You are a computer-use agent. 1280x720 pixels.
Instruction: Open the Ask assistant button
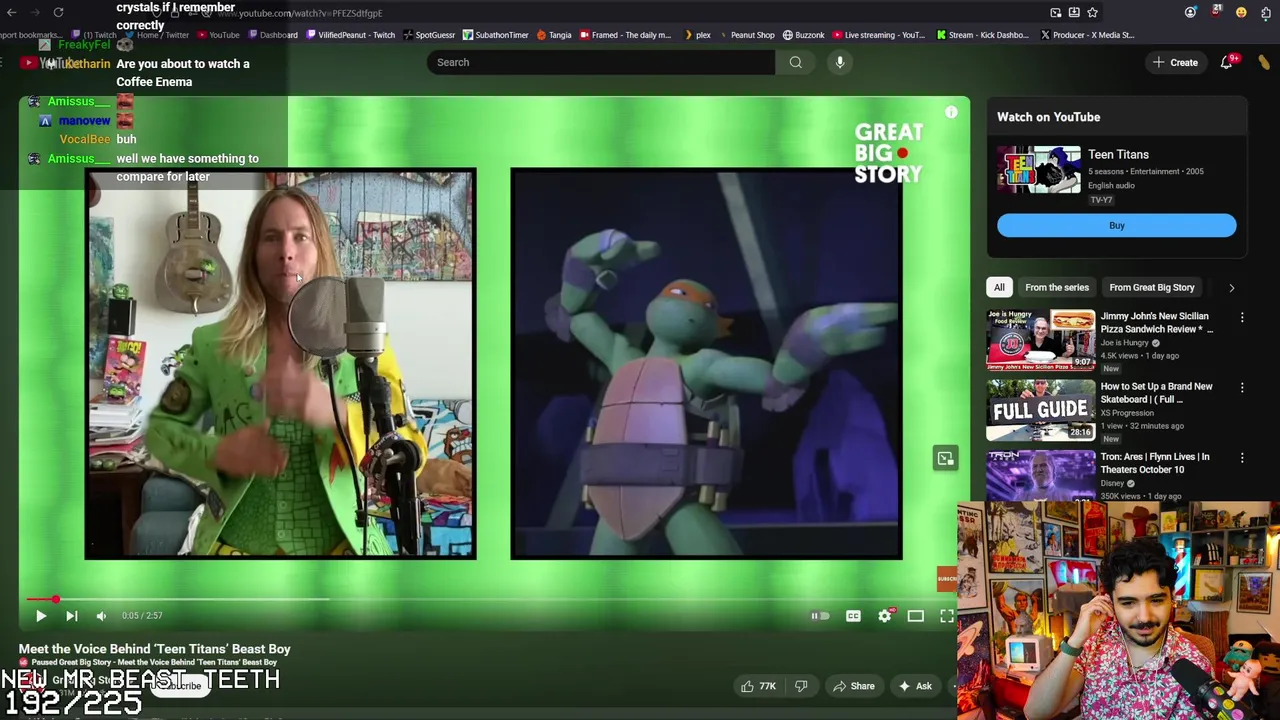[915, 686]
